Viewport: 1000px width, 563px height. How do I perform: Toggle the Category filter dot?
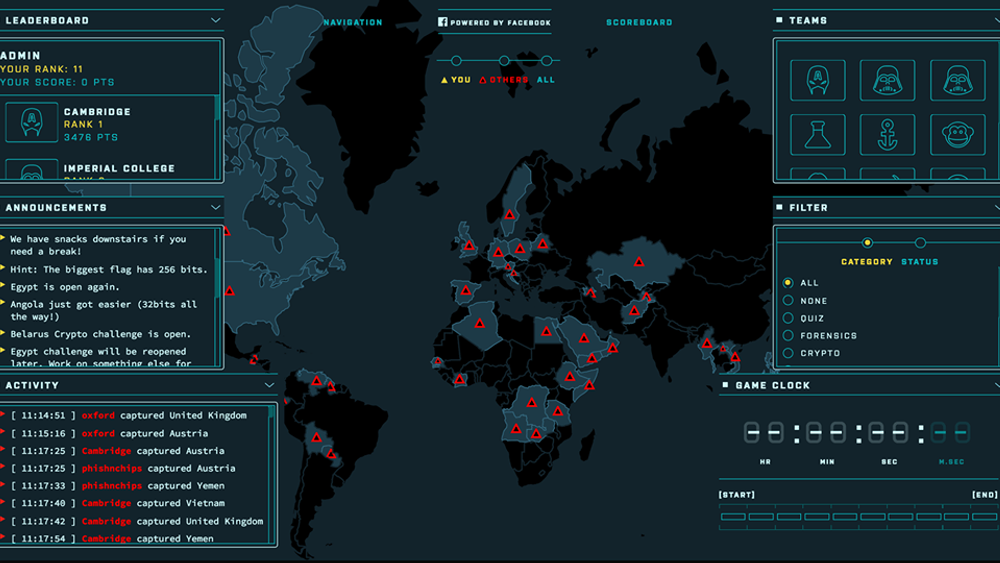pos(867,243)
